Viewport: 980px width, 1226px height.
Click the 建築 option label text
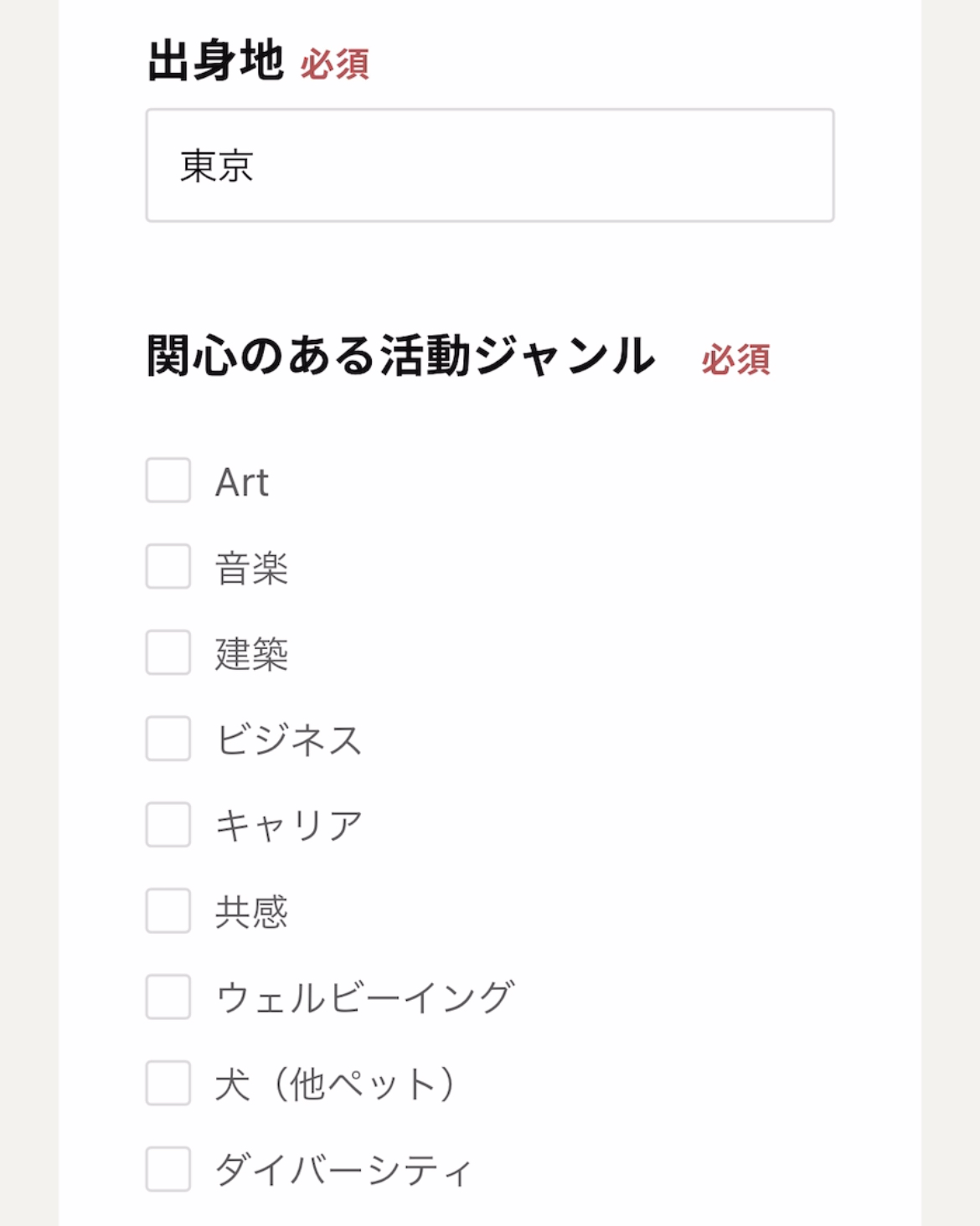[251, 654]
